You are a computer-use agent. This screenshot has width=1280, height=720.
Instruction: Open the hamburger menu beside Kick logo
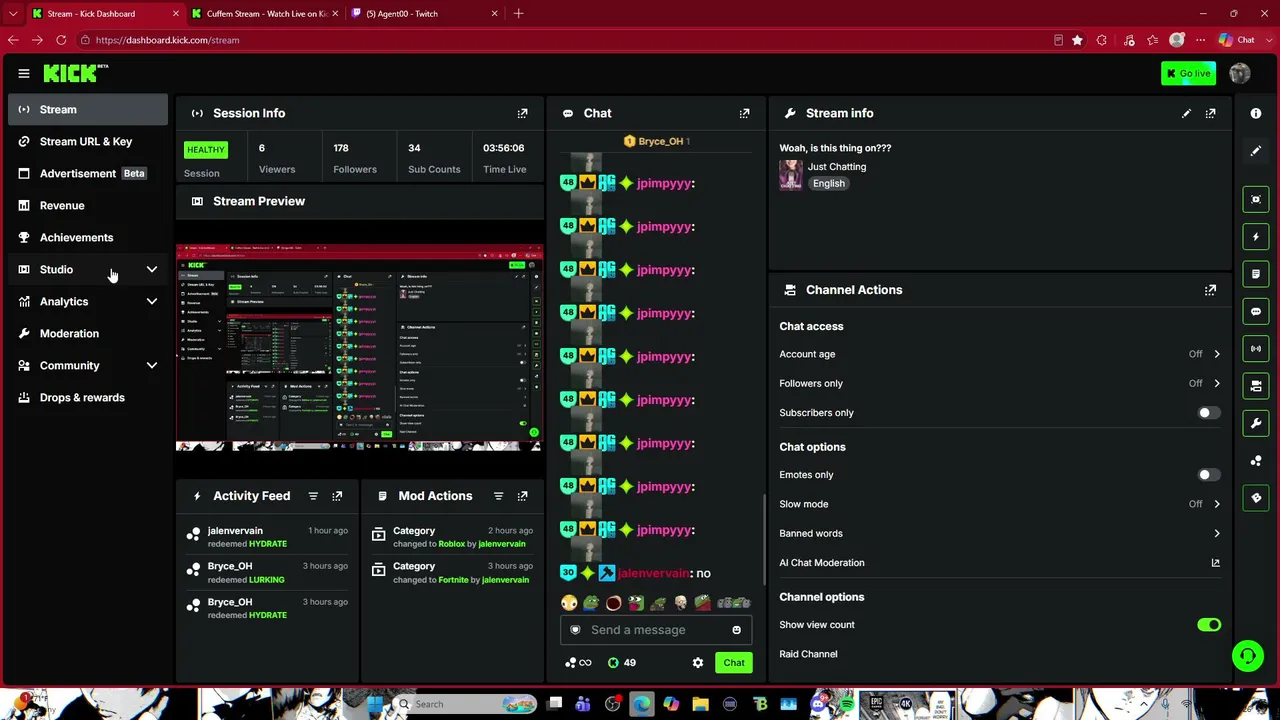click(24, 73)
